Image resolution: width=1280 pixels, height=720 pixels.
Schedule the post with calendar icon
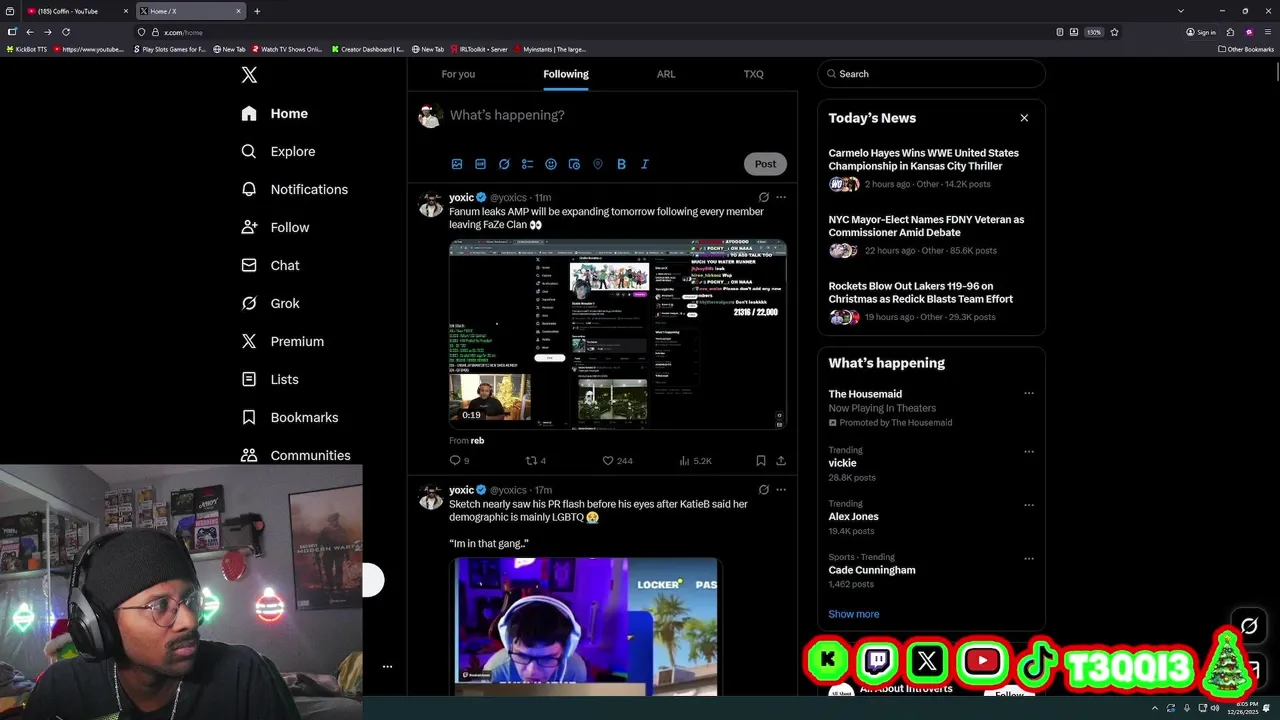pyautogui.click(x=574, y=164)
